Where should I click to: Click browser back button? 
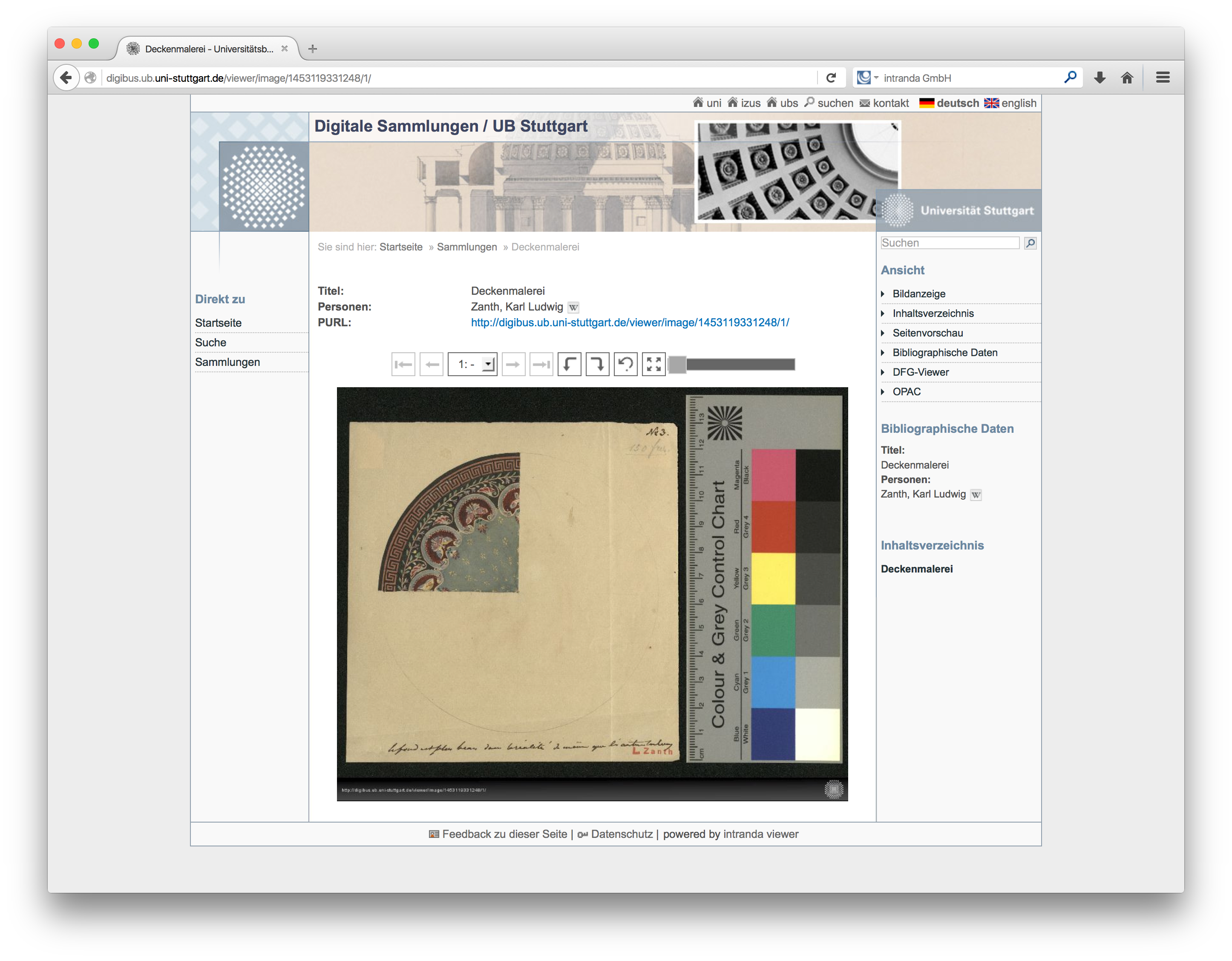(66, 78)
